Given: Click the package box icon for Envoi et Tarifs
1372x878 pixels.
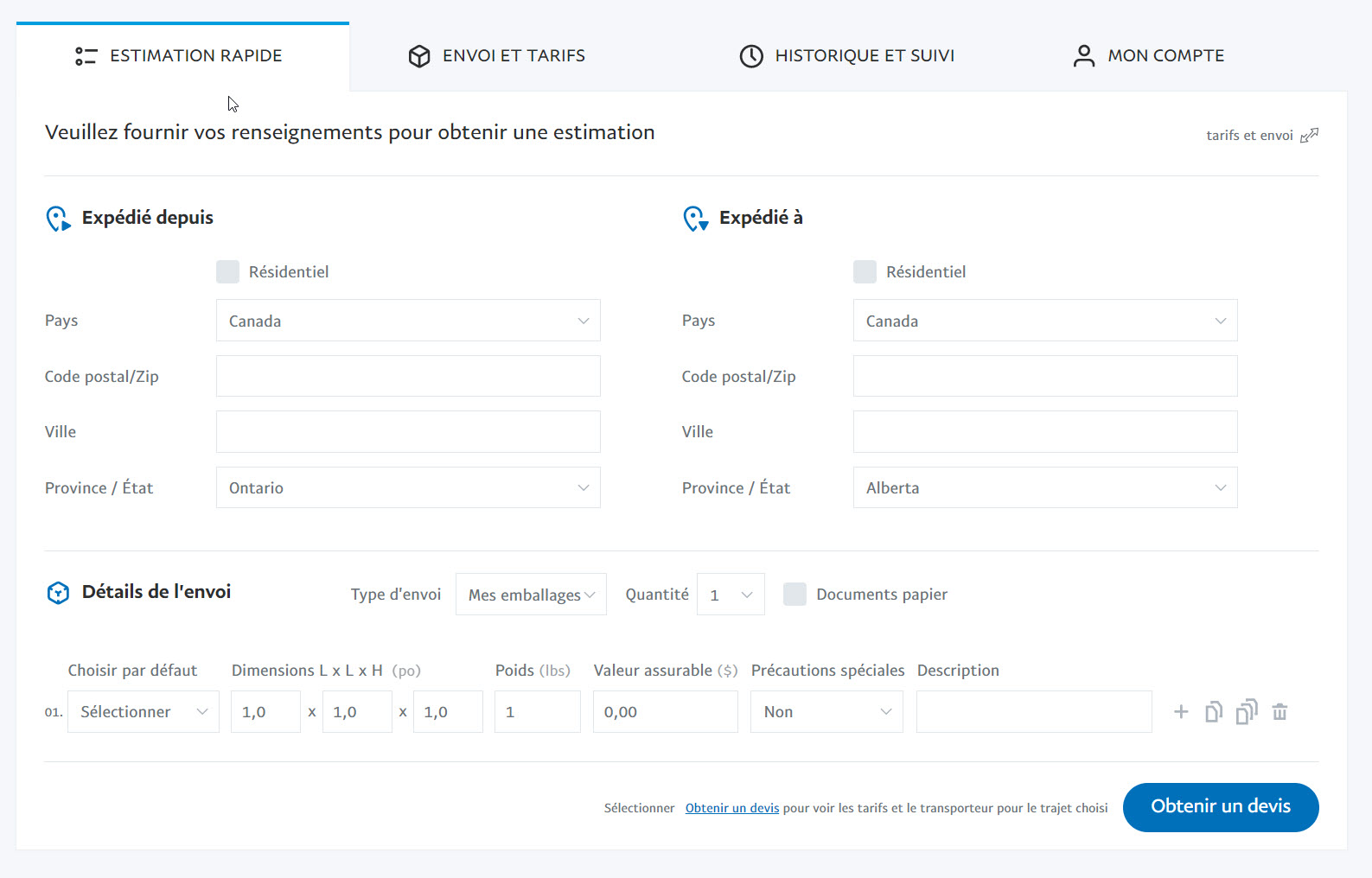Looking at the screenshot, I should pos(419,56).
